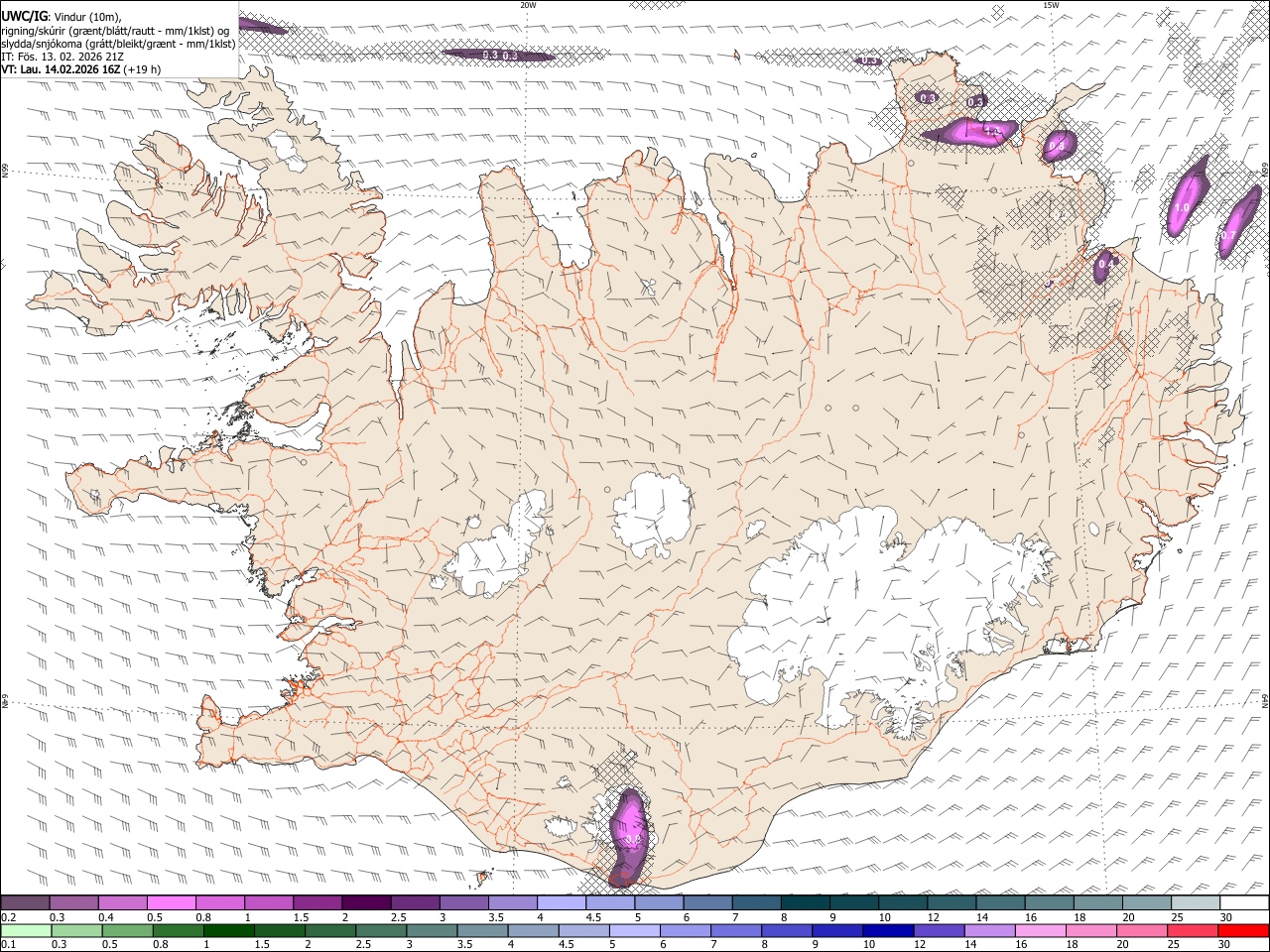Click the 'slydda/snjókoma' legend description line
Screen dimensions: 1270x952
[x=118, y=44]
